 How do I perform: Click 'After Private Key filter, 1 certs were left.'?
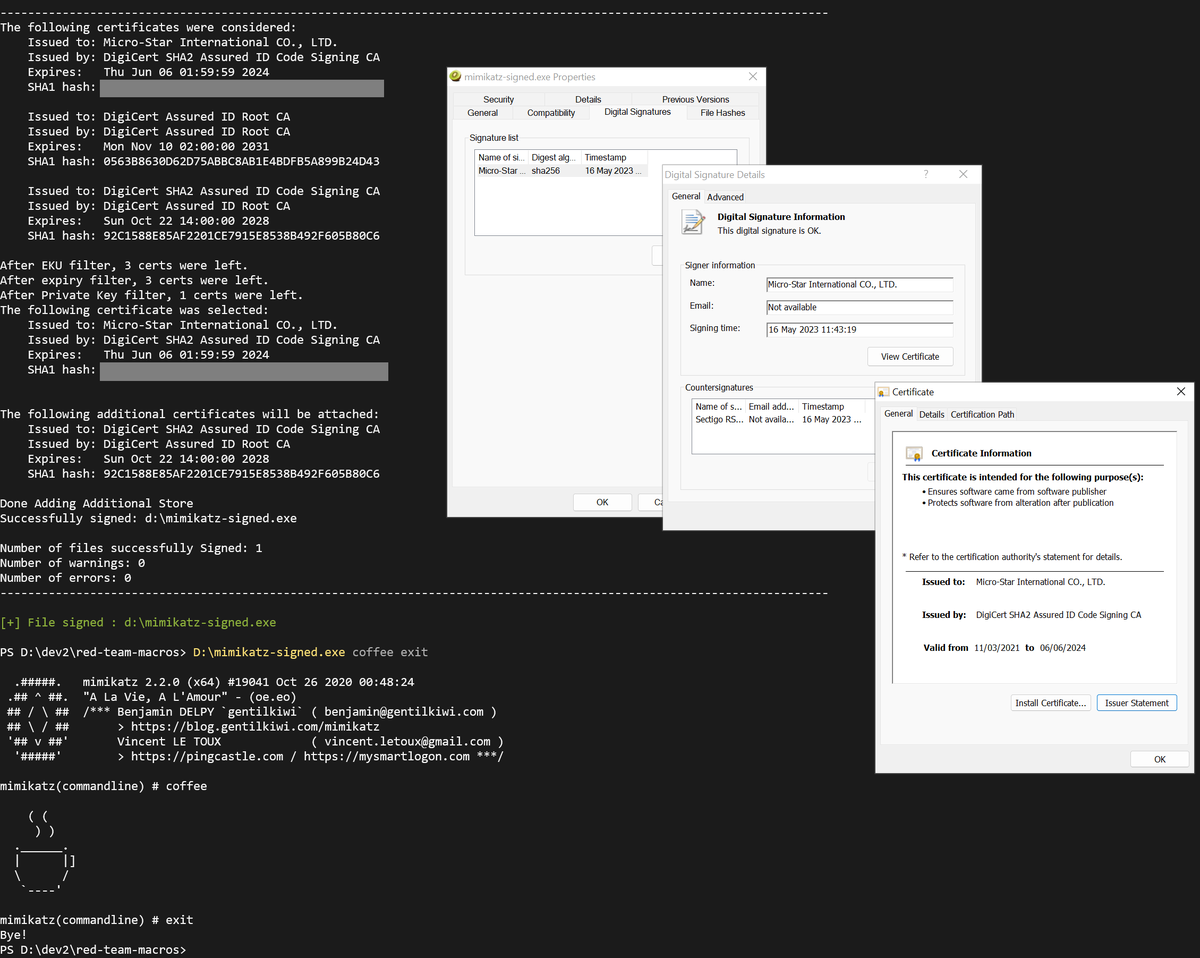pyautogui.click(x=151, y=295)
